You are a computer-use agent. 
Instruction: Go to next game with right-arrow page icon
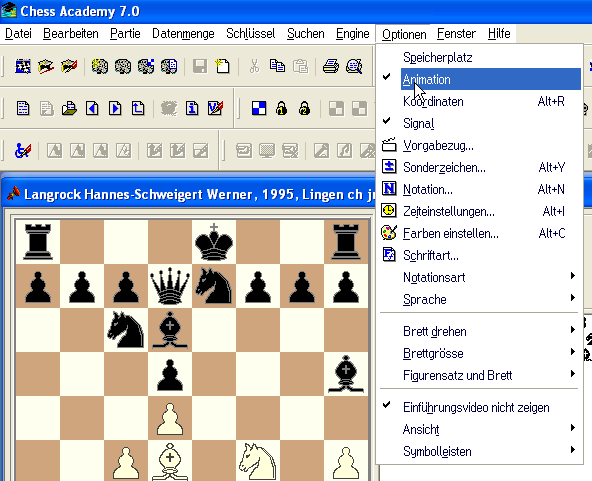pyautogui.click(x=115, y=109)
